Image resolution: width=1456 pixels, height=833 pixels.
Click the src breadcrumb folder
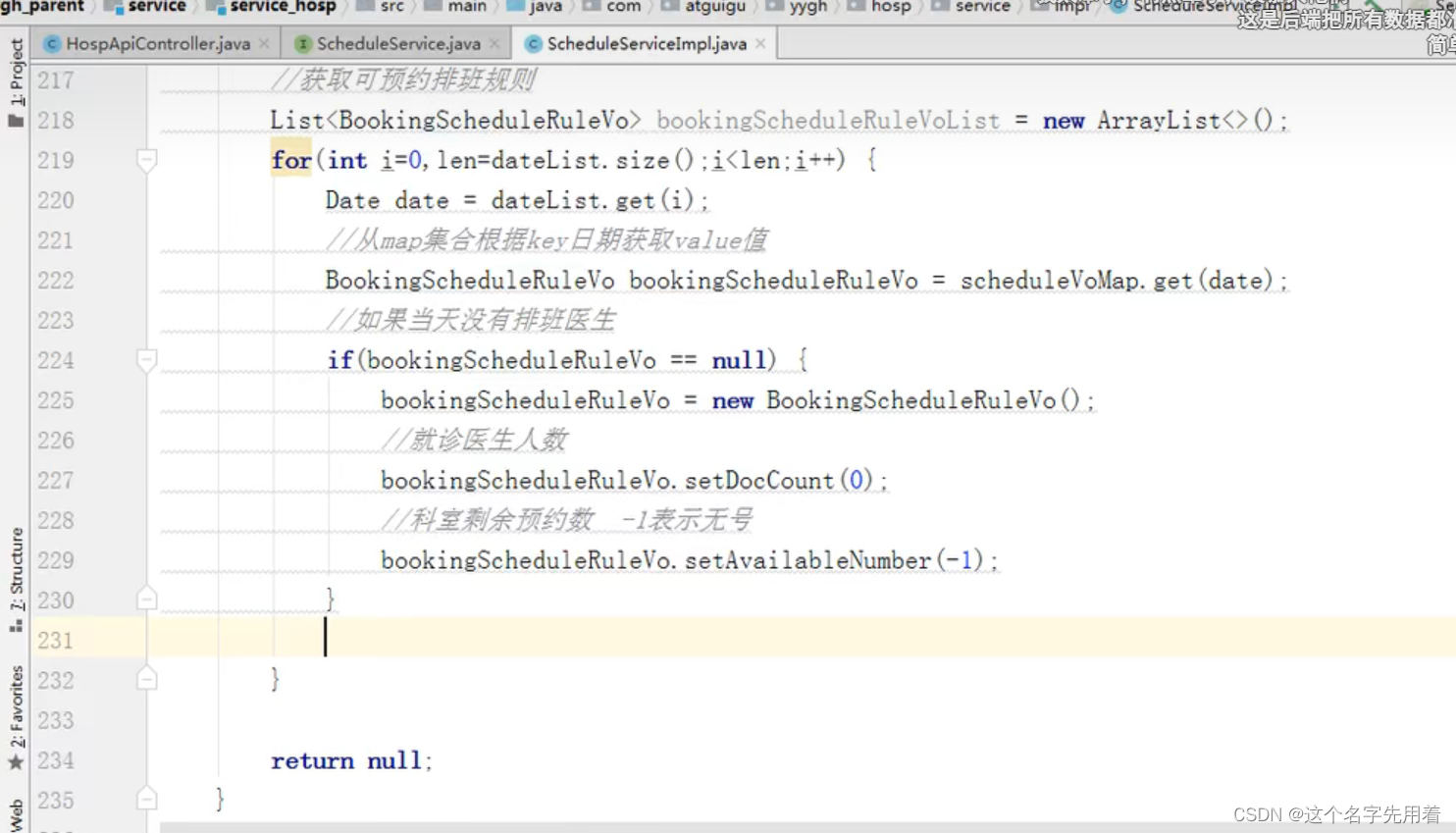click(x=381, y=7)
